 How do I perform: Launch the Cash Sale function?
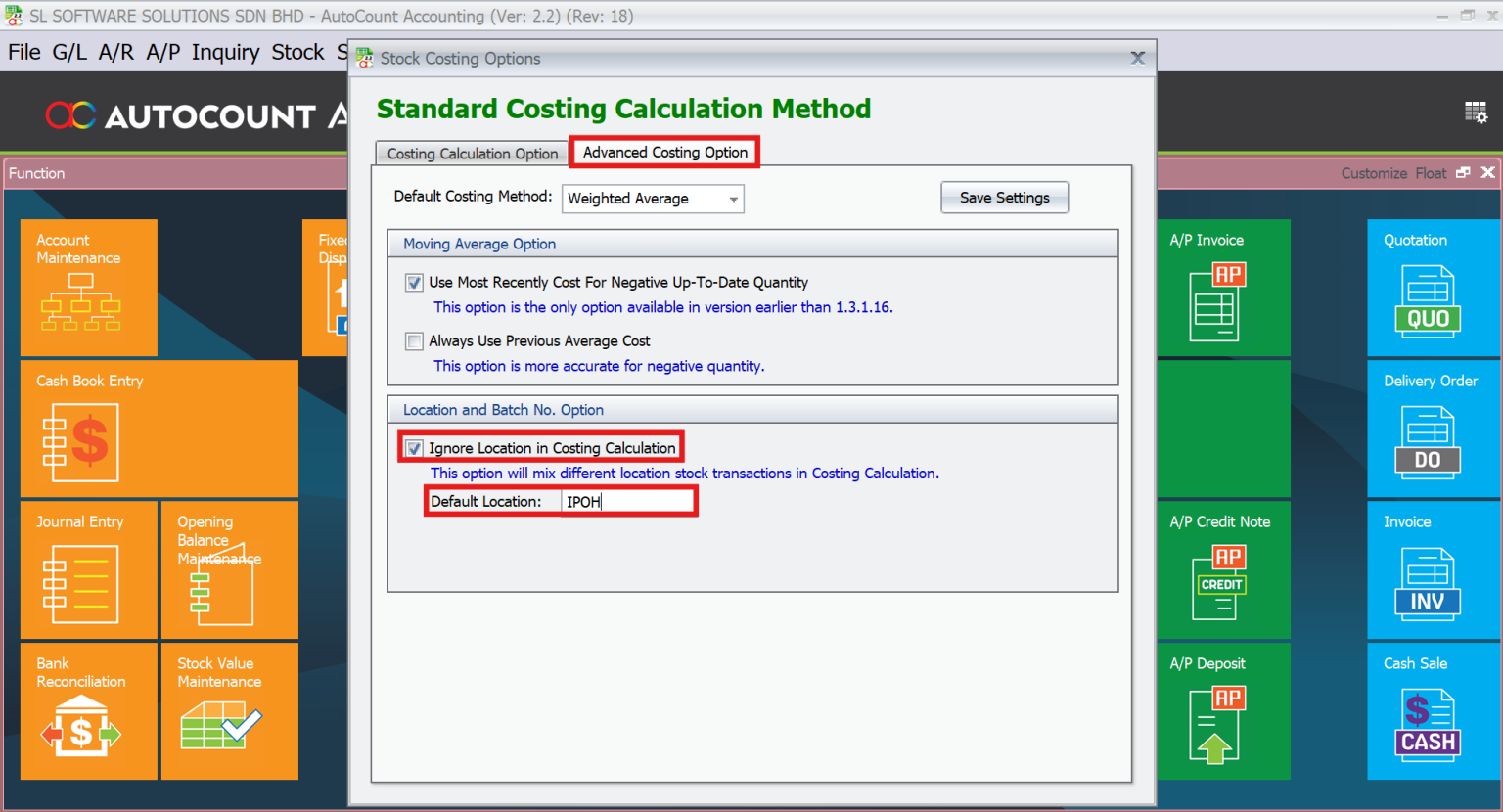point(1429,711)
